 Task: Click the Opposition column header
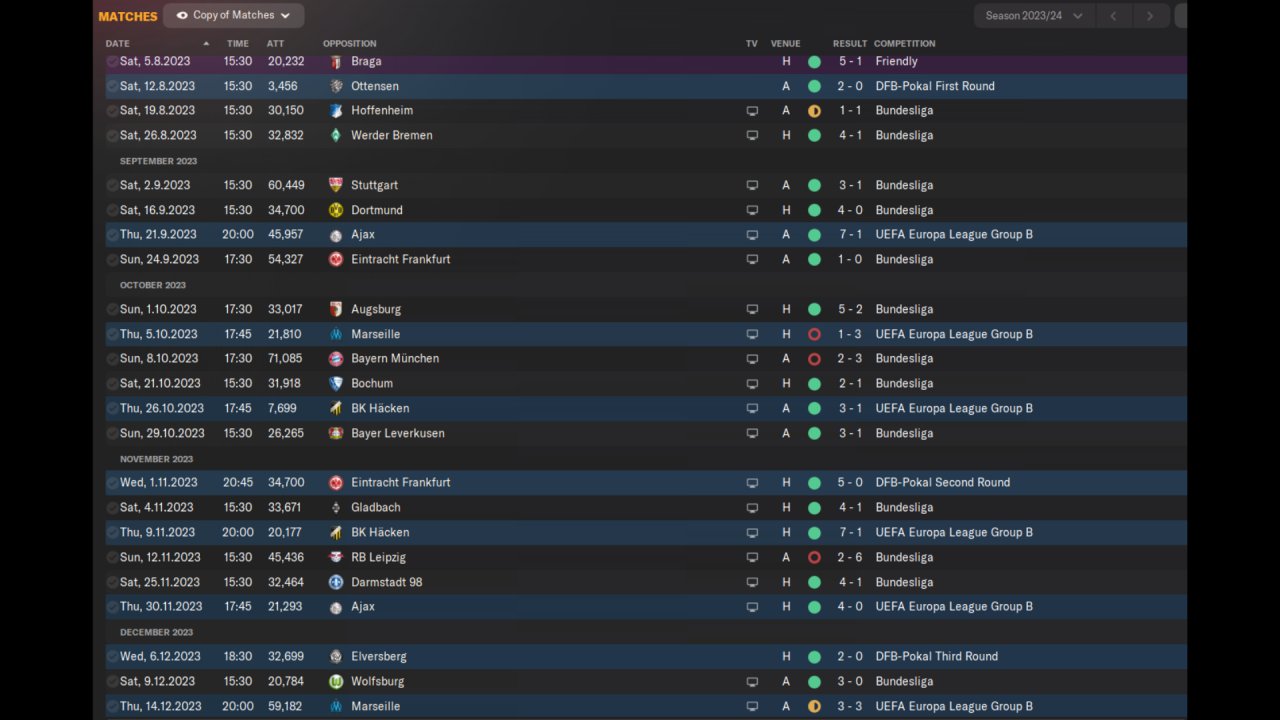pos(349,44)
